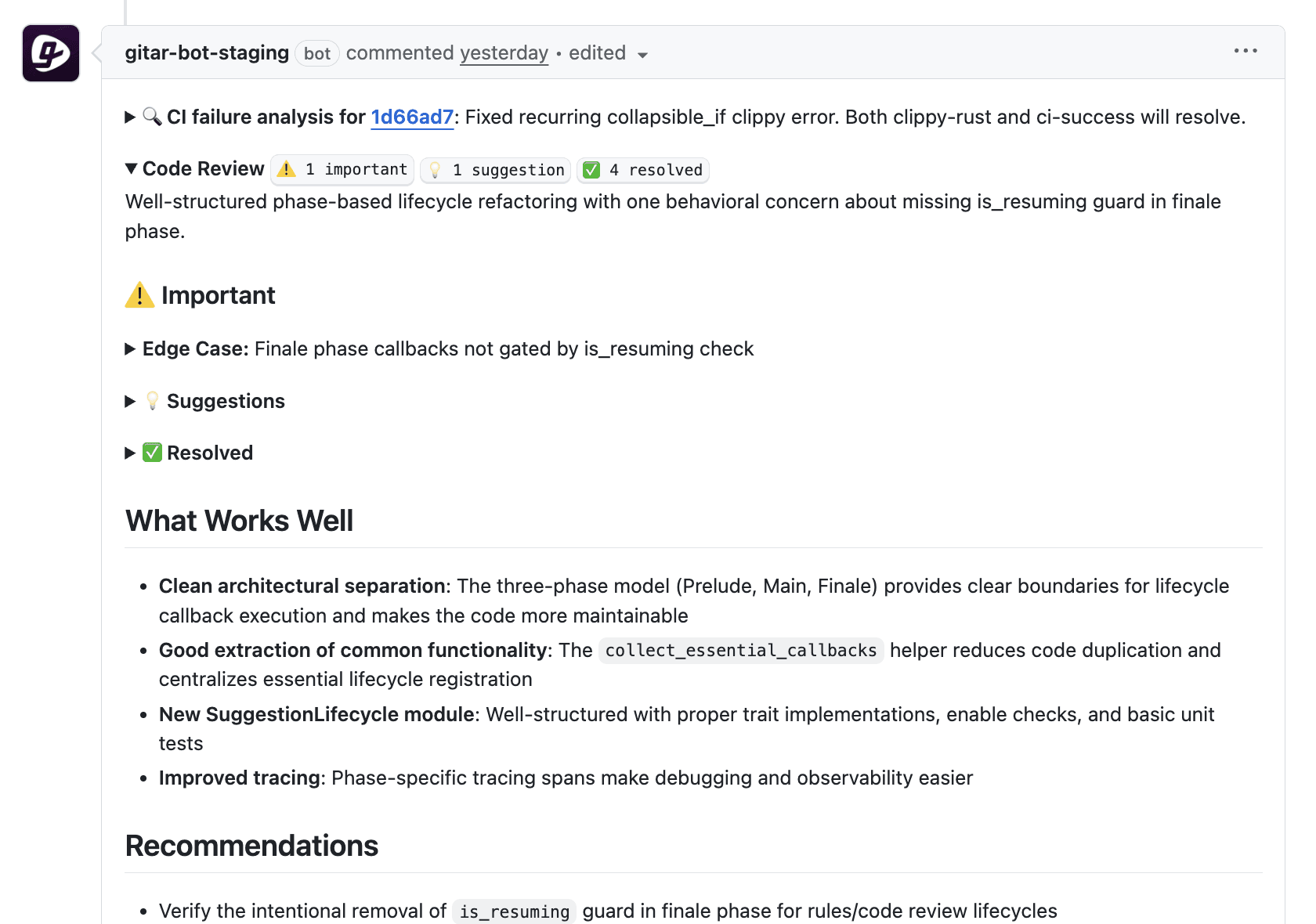Click the warning triangle in the 1 important badge
Viewport: 1316px width, 924px height.
[287, 169]
